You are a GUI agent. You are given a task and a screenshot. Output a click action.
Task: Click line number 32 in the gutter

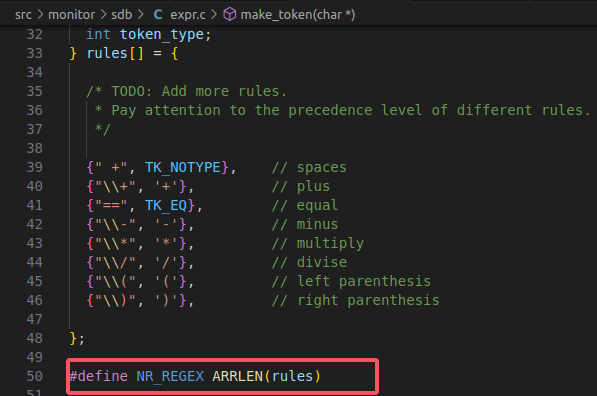pyautogui.click(x=34, y=34)
